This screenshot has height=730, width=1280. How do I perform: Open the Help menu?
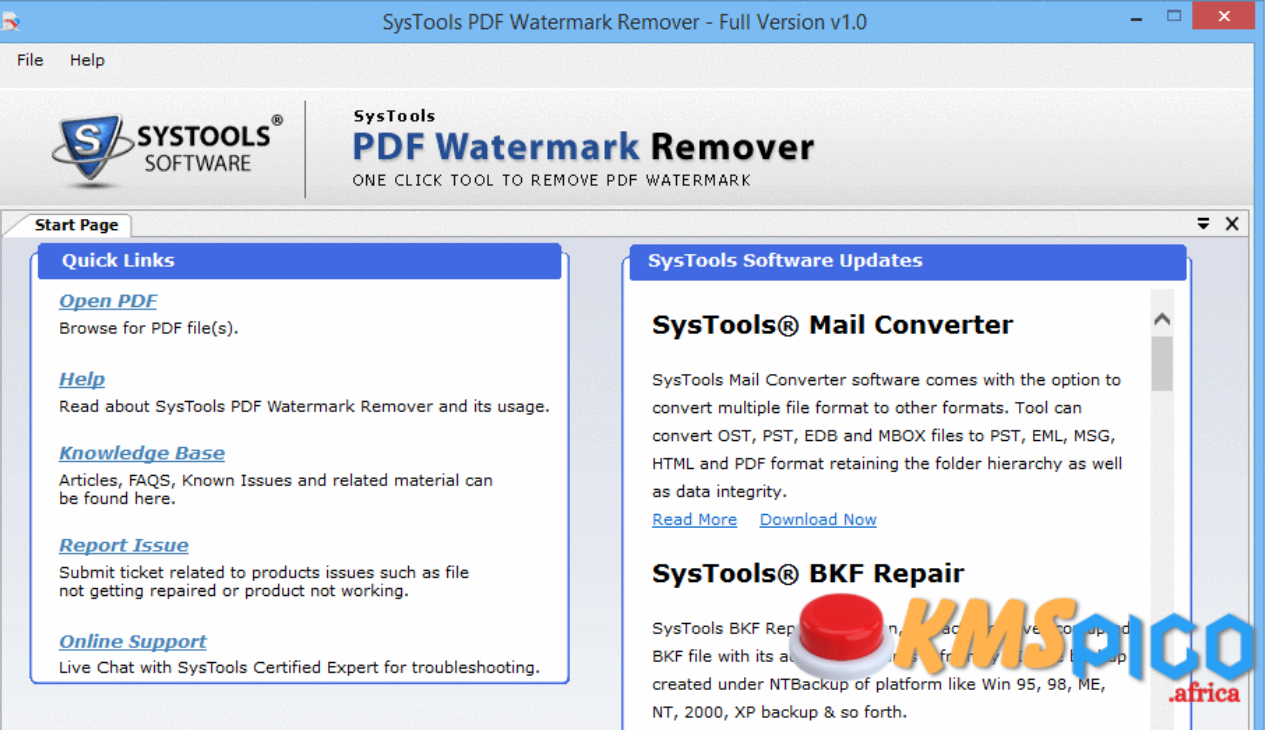coord(87,60)
